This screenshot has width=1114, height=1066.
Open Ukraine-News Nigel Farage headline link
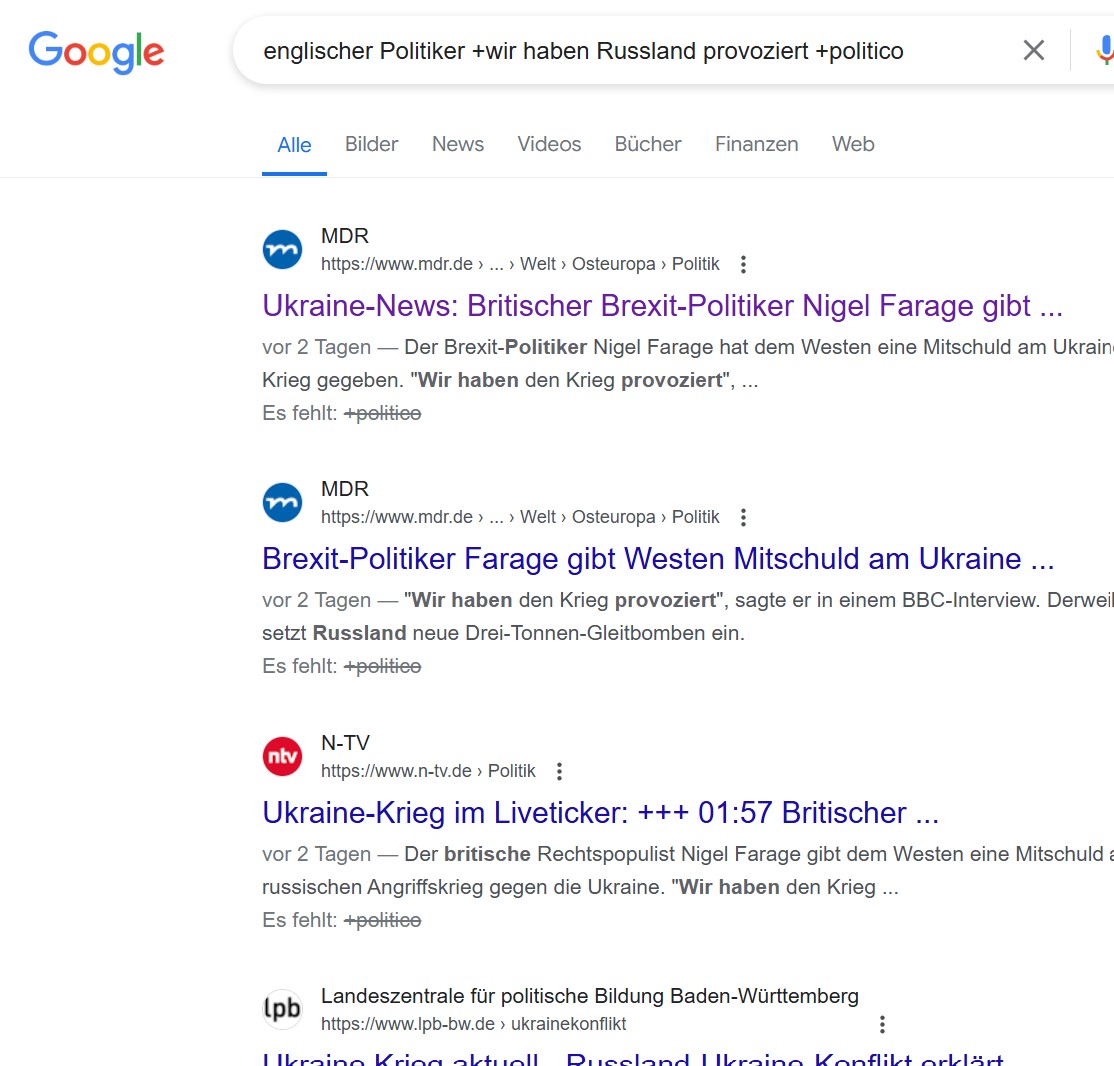(662, 306)
